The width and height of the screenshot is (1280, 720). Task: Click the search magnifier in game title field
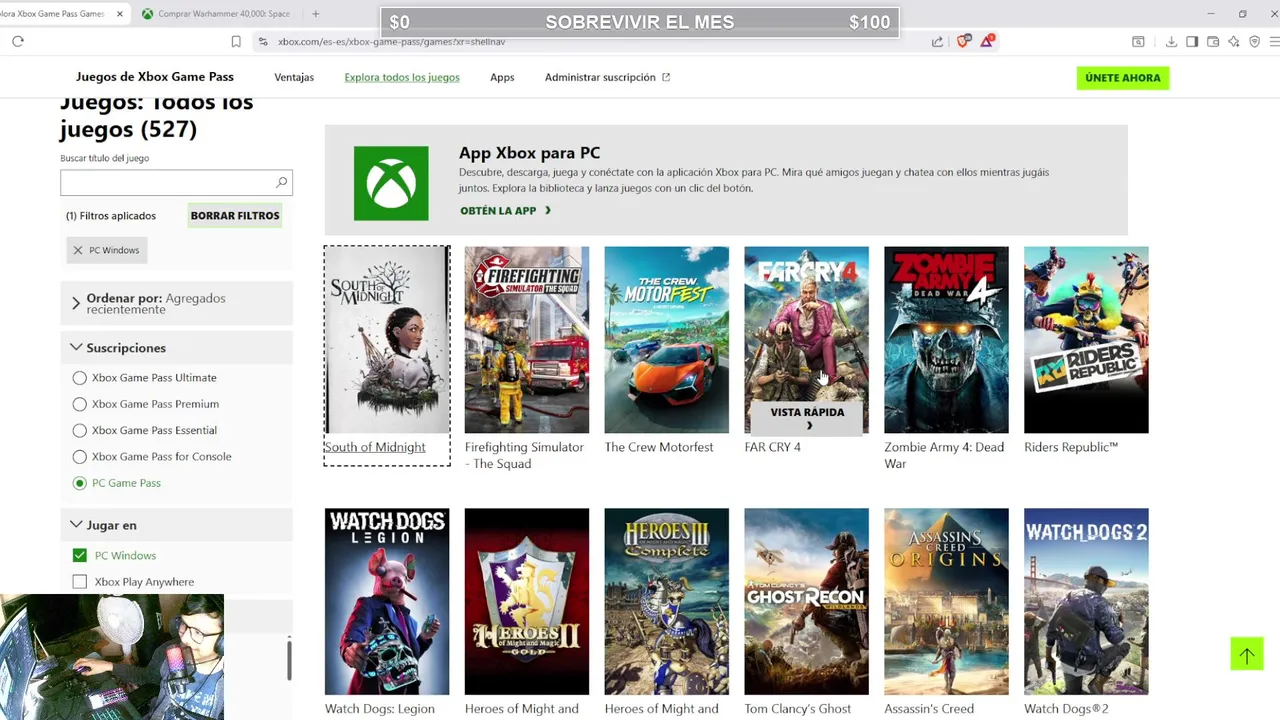(x=281, y=182)
